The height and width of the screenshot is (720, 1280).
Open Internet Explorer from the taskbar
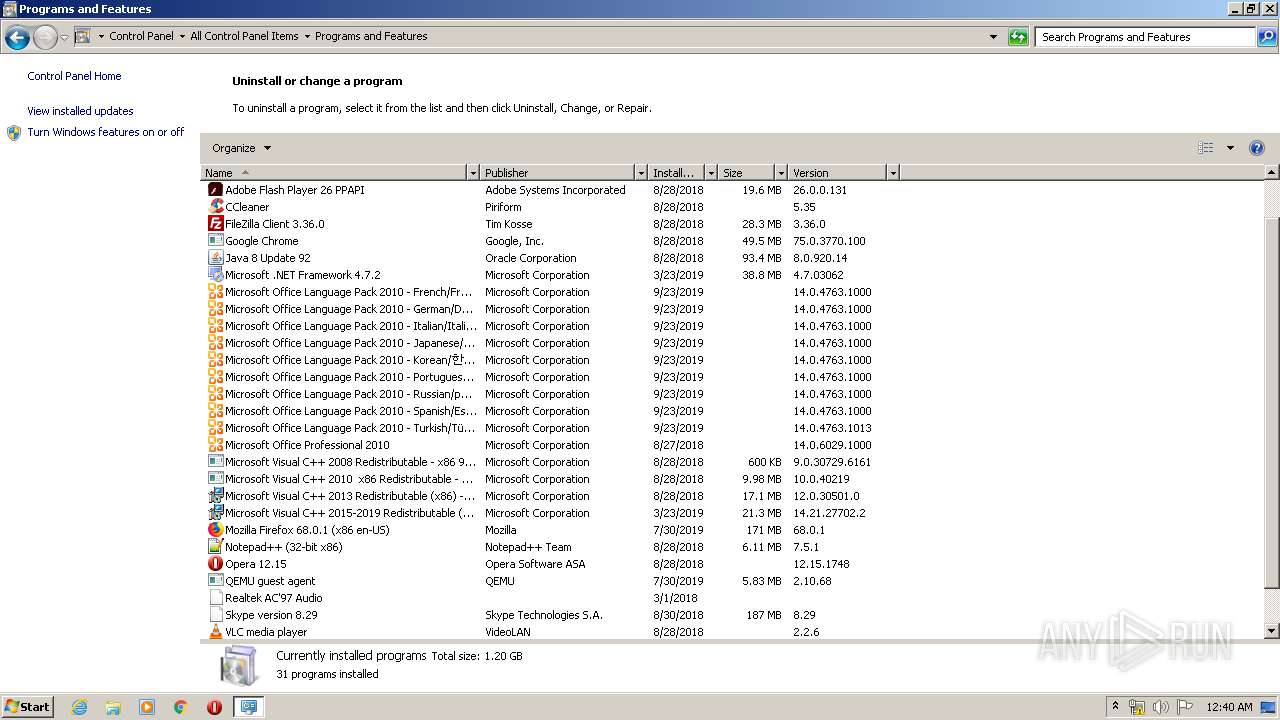79,707
